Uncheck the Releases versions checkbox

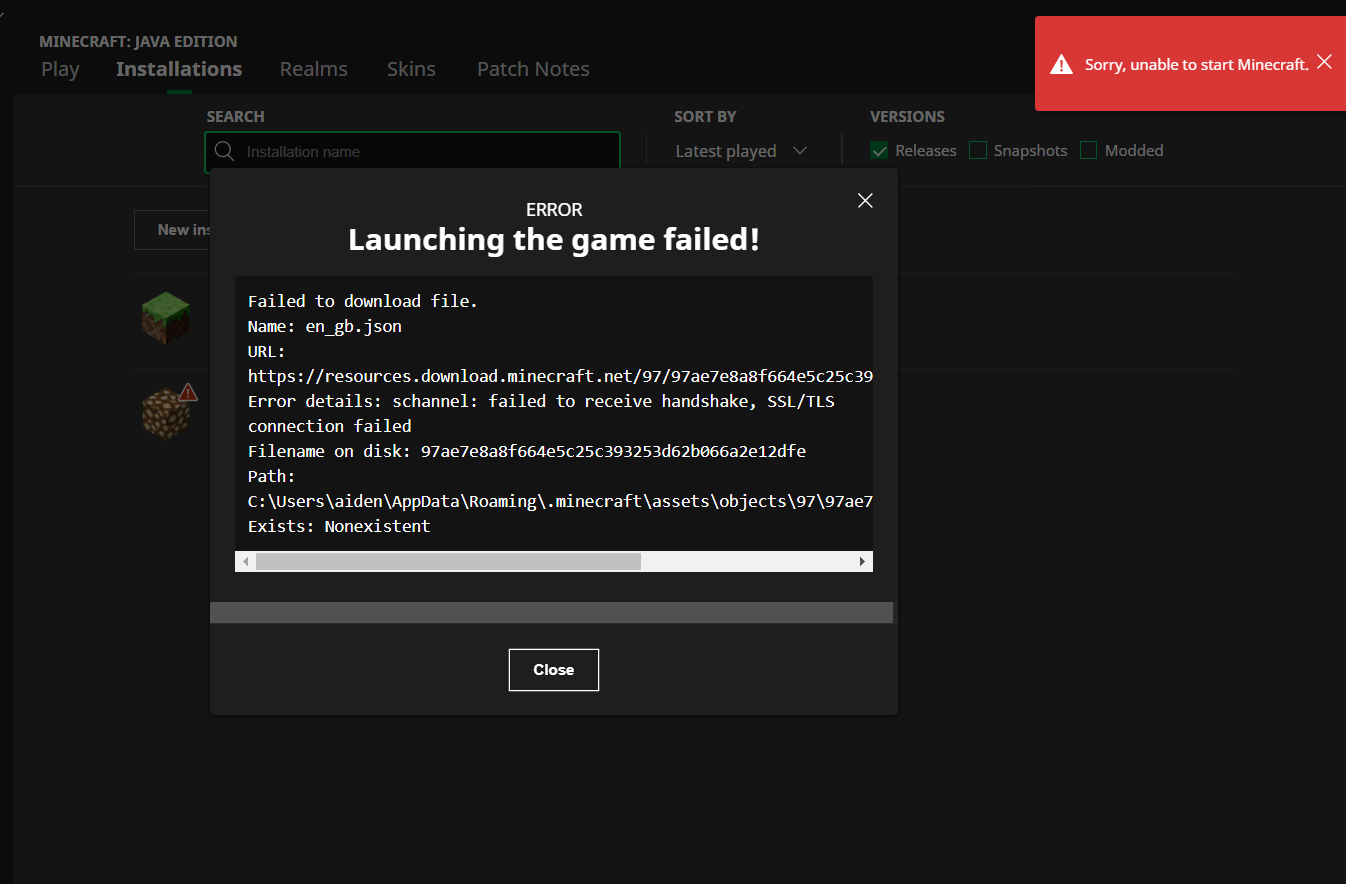(x=880, y=151)
